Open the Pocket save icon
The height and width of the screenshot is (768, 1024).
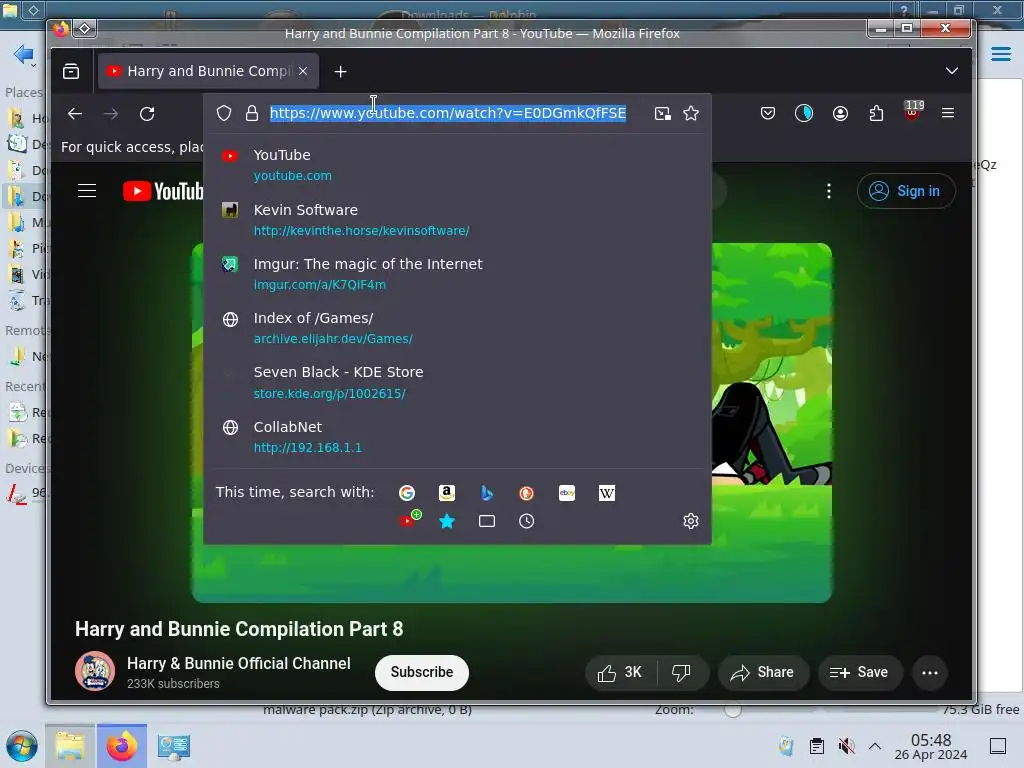(x=768, y=114)
